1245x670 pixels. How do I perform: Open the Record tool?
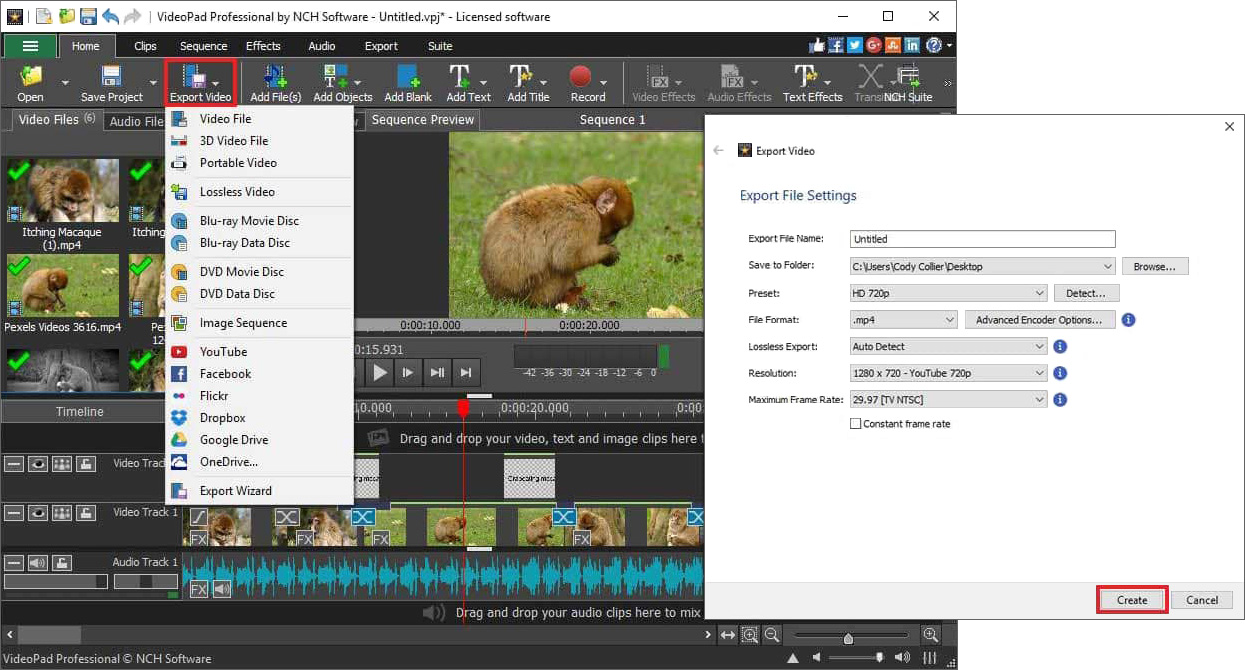pos(588,82)
